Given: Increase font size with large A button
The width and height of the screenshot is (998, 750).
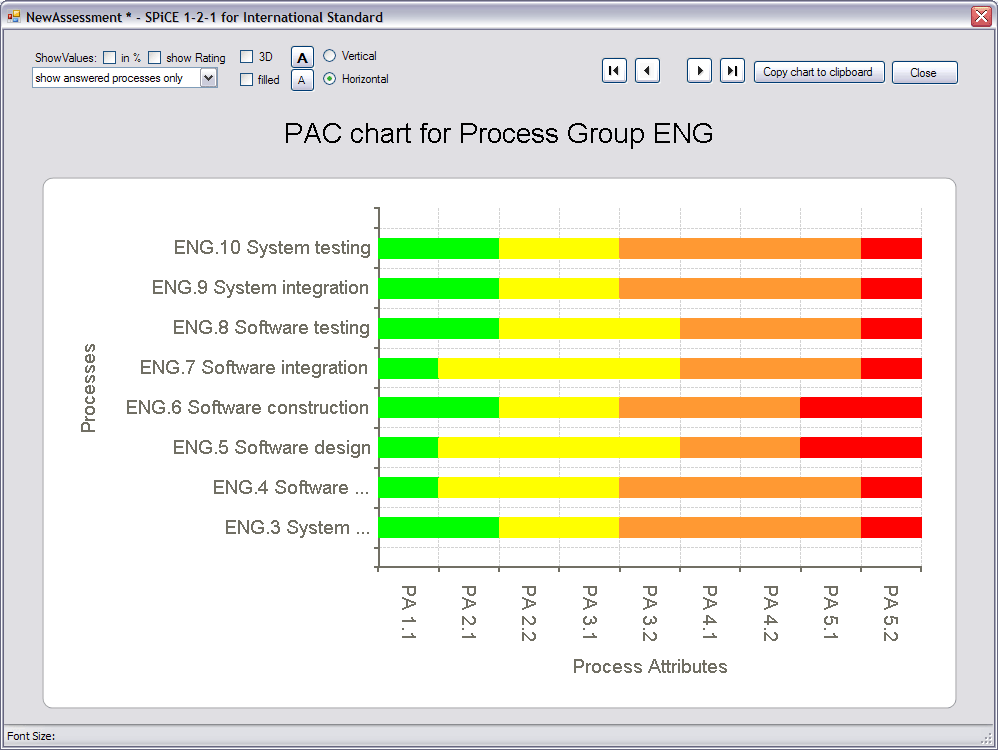Looking at the screenshot, I should point(302,57).
